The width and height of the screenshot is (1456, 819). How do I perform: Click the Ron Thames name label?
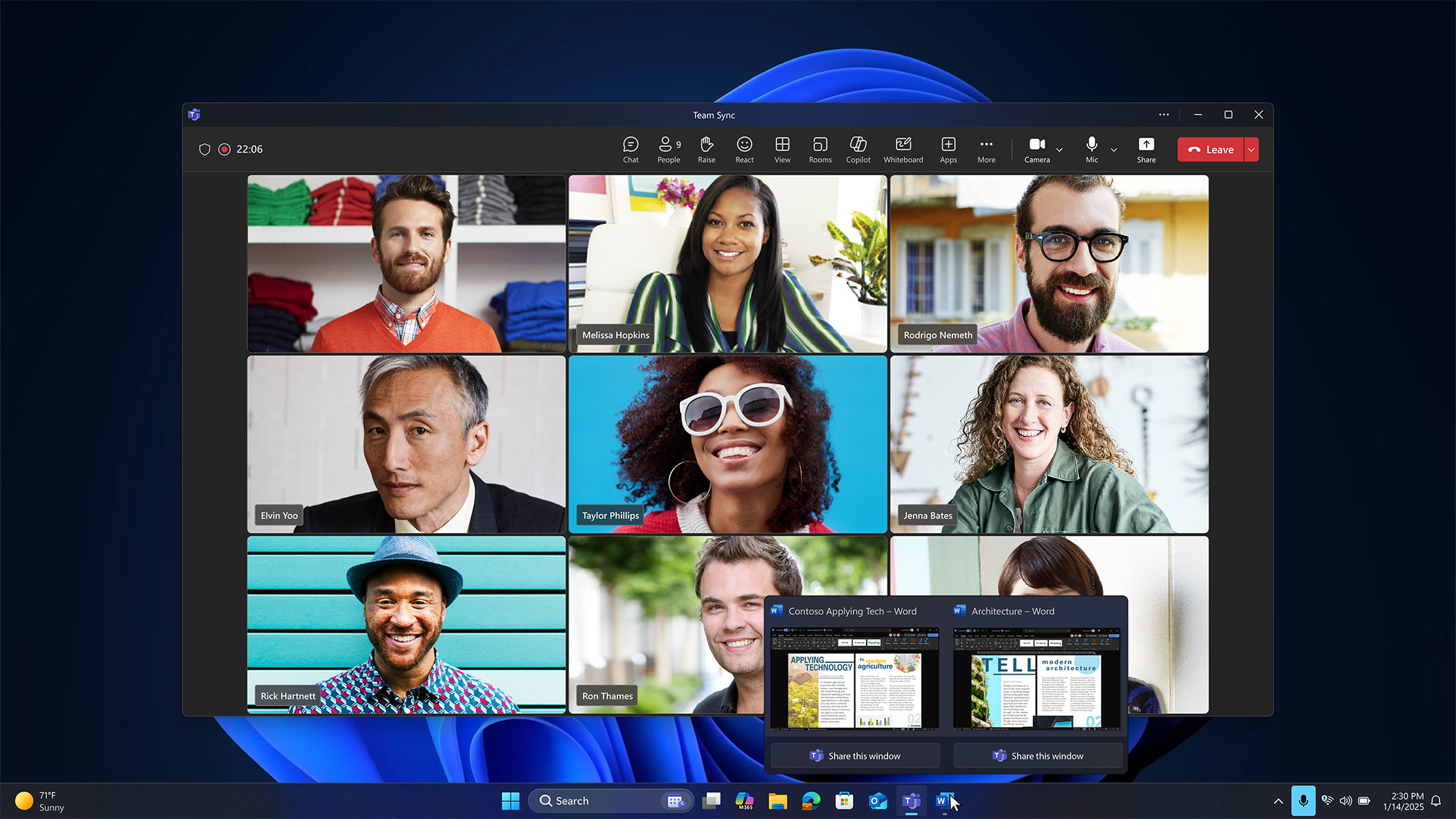(607, 696)
